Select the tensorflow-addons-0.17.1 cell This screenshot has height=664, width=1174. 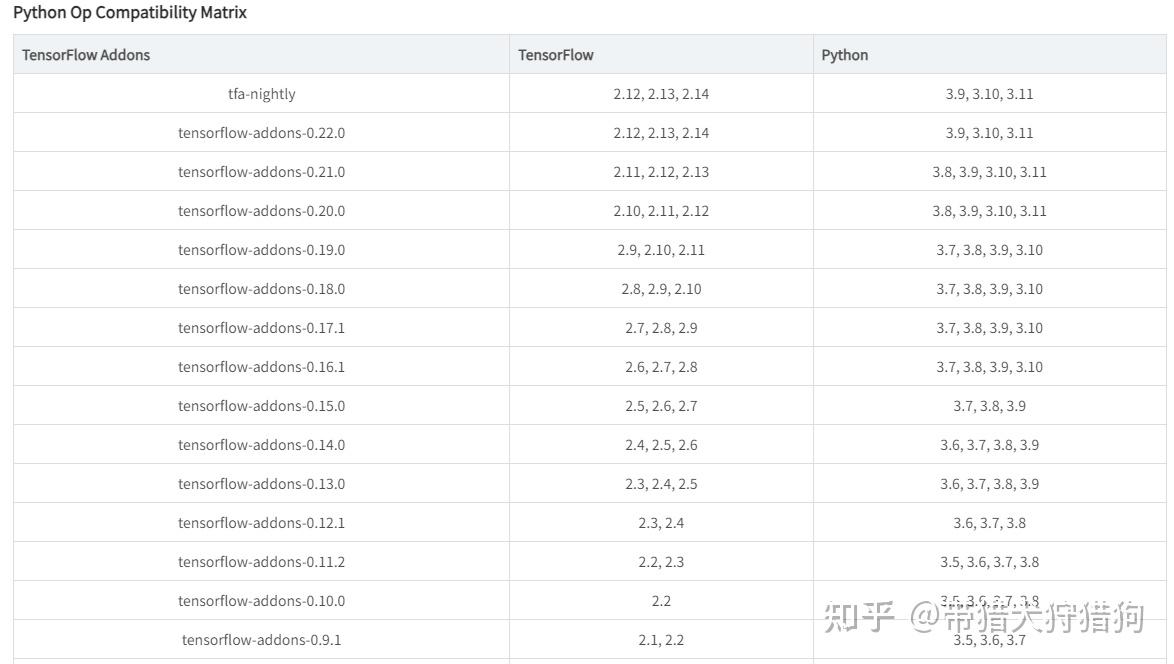(261, 328)
